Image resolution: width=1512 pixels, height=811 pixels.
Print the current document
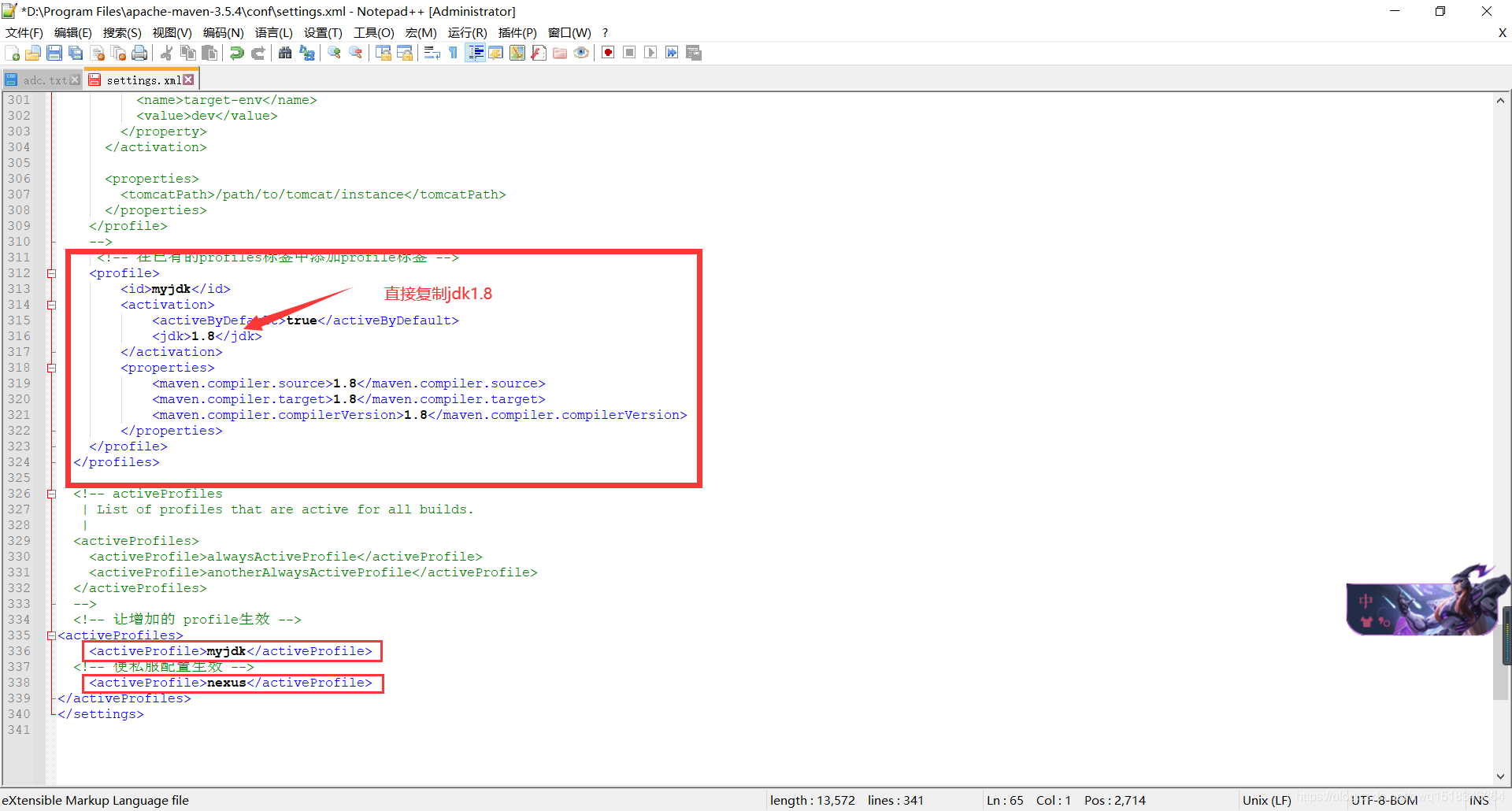click(139, 53)
